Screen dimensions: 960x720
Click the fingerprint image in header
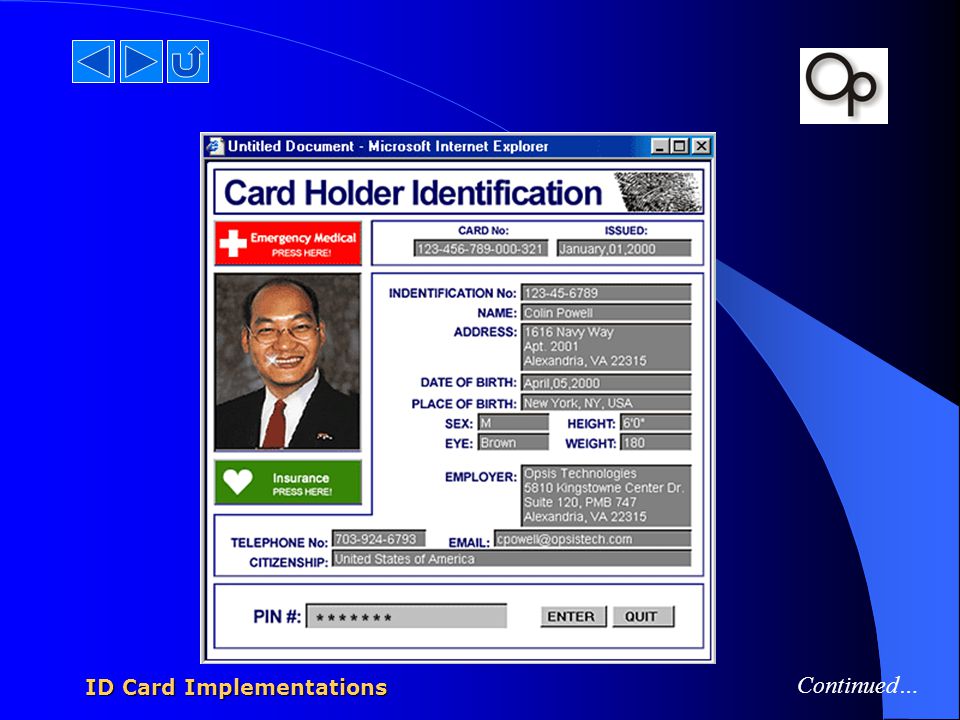pyautogui.click(x=658, y=192)
